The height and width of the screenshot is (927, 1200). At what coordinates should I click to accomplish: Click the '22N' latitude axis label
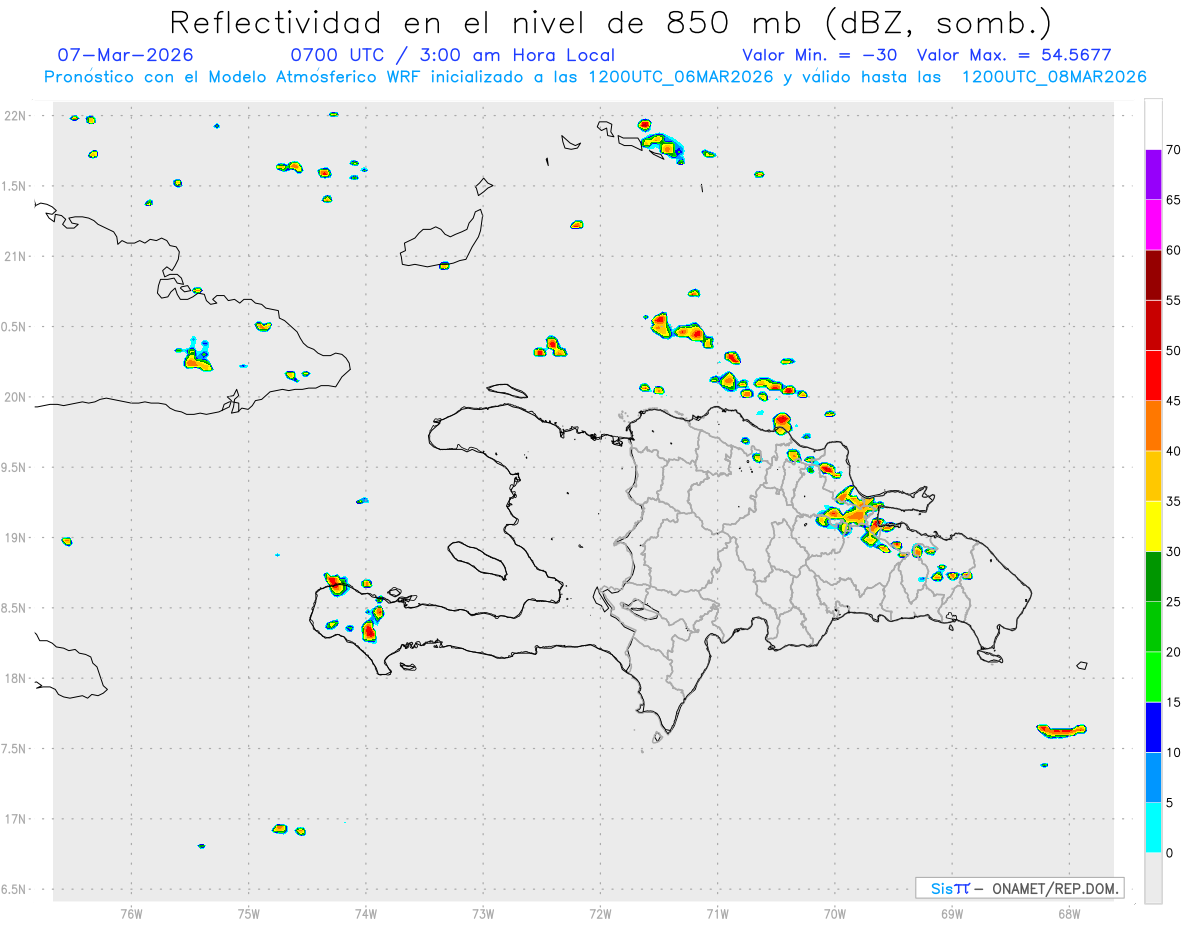[x=16, y=116]
